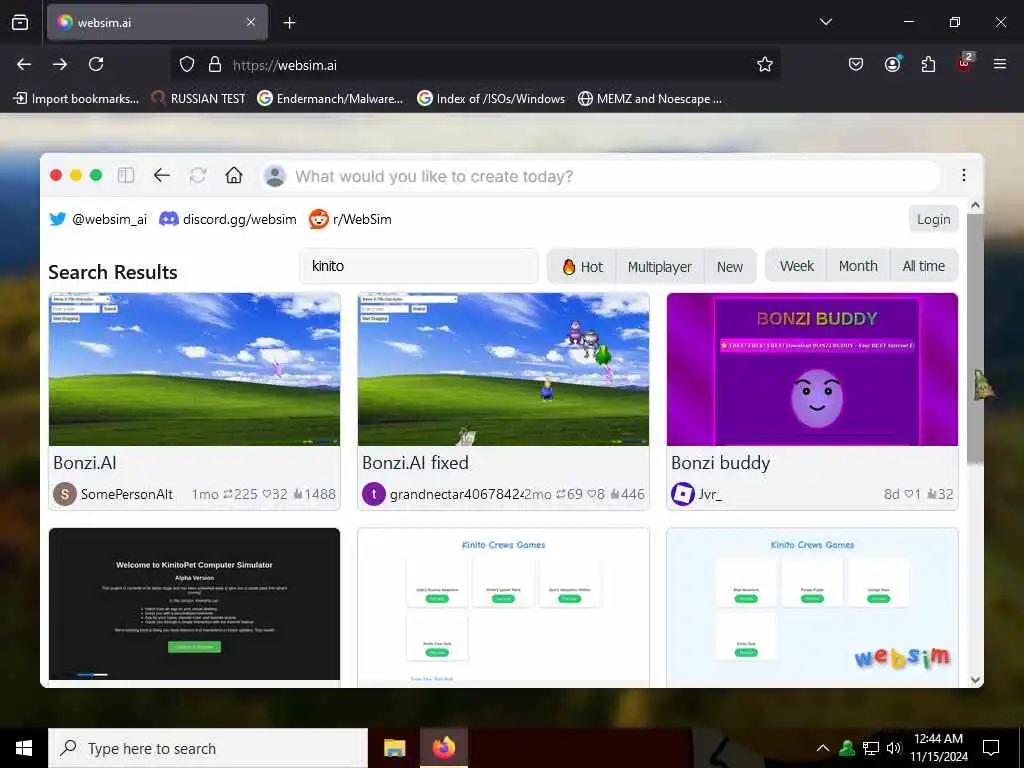The image size is (1024, 768).
Task: Click the Login button
Action: click(x=933, y=219)
